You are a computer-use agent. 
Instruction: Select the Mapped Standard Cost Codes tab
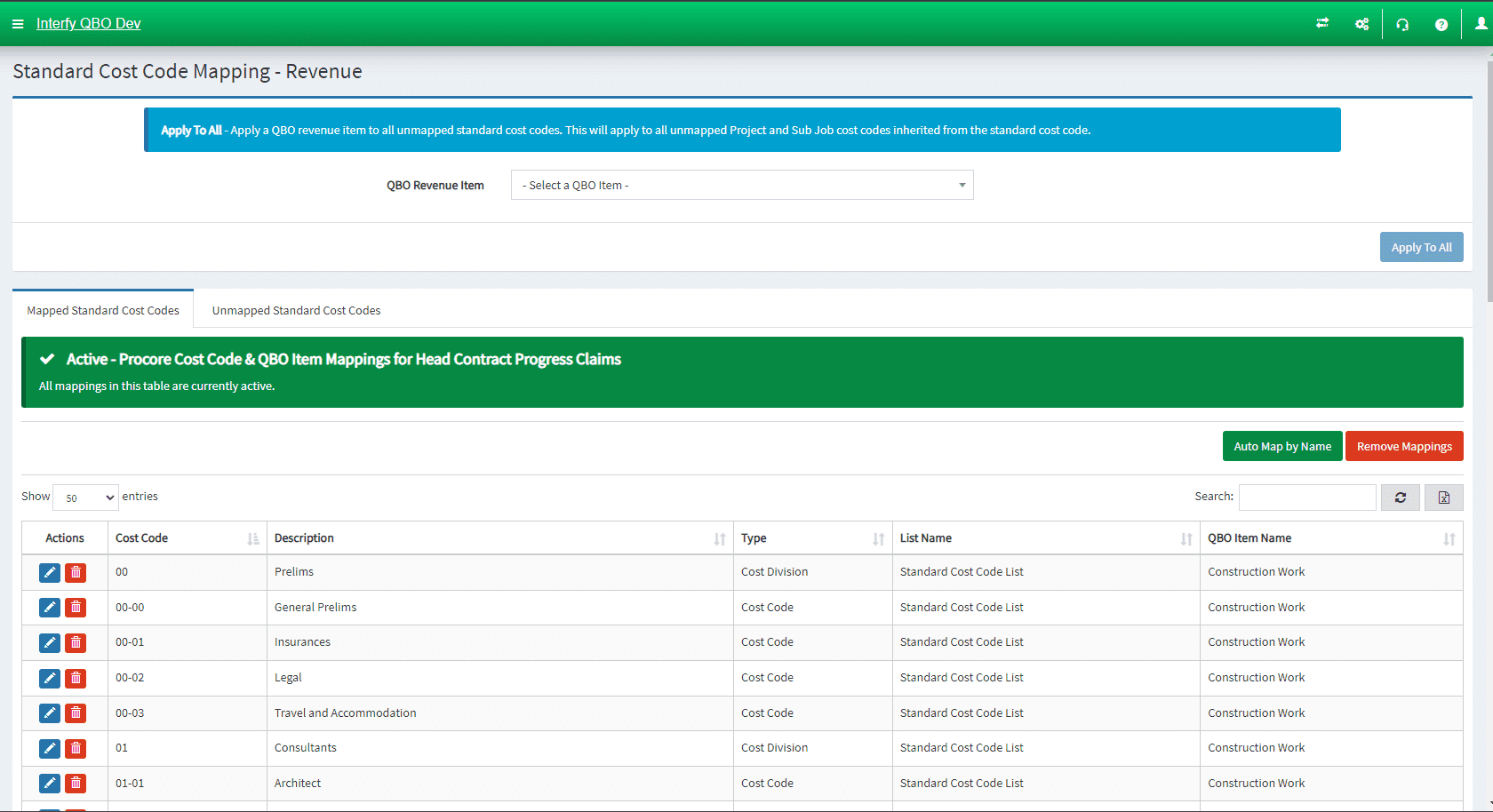point(102,309)
